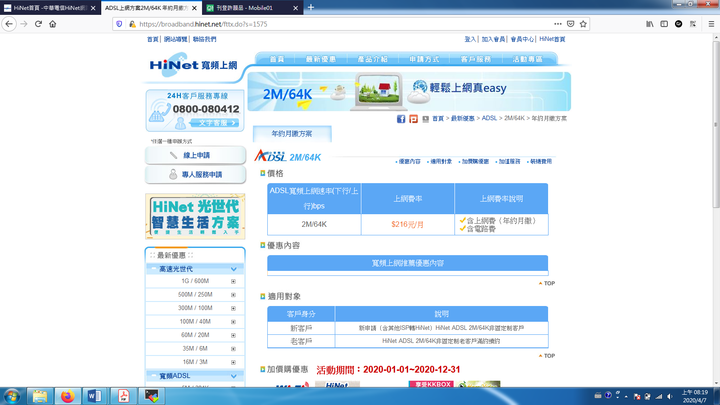Viewport: 720px width, 405px height.
Task: Expand the 16M / 3M row icon
Action: [233, 362]
